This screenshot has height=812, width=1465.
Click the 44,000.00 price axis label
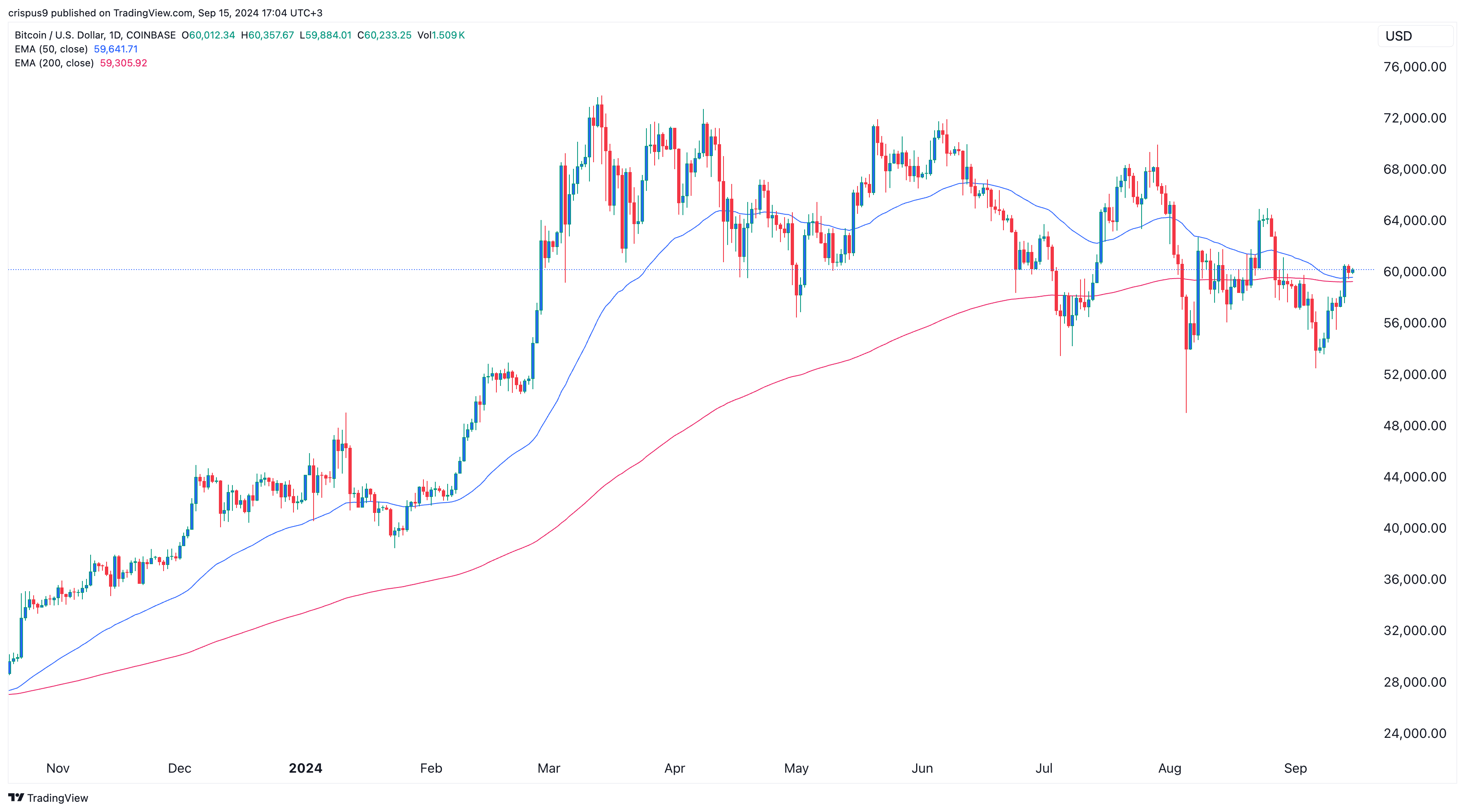point(1415,477)
